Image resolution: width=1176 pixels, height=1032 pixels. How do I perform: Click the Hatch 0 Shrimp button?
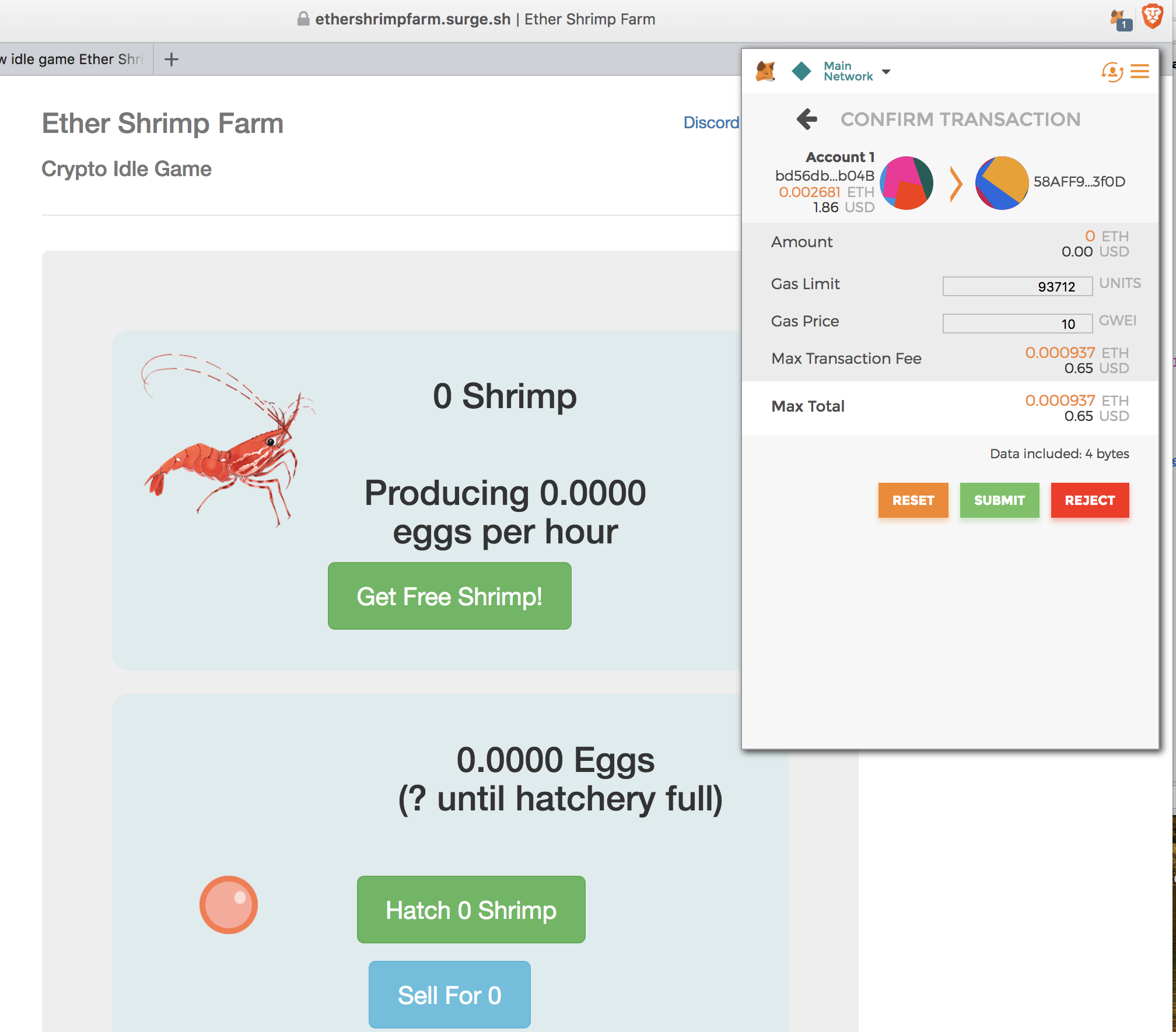point(471,910)
